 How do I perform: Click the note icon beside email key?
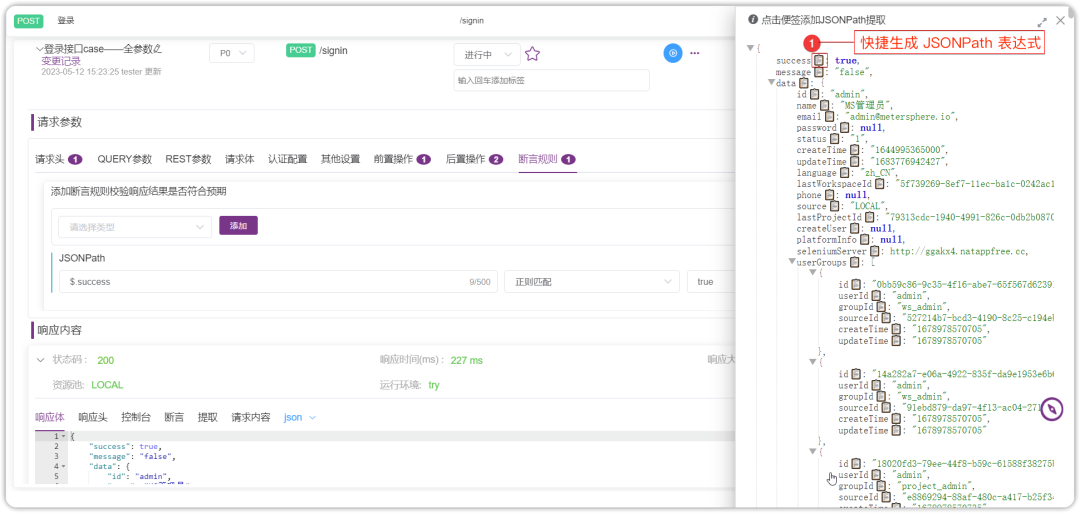tap(829, 117)
